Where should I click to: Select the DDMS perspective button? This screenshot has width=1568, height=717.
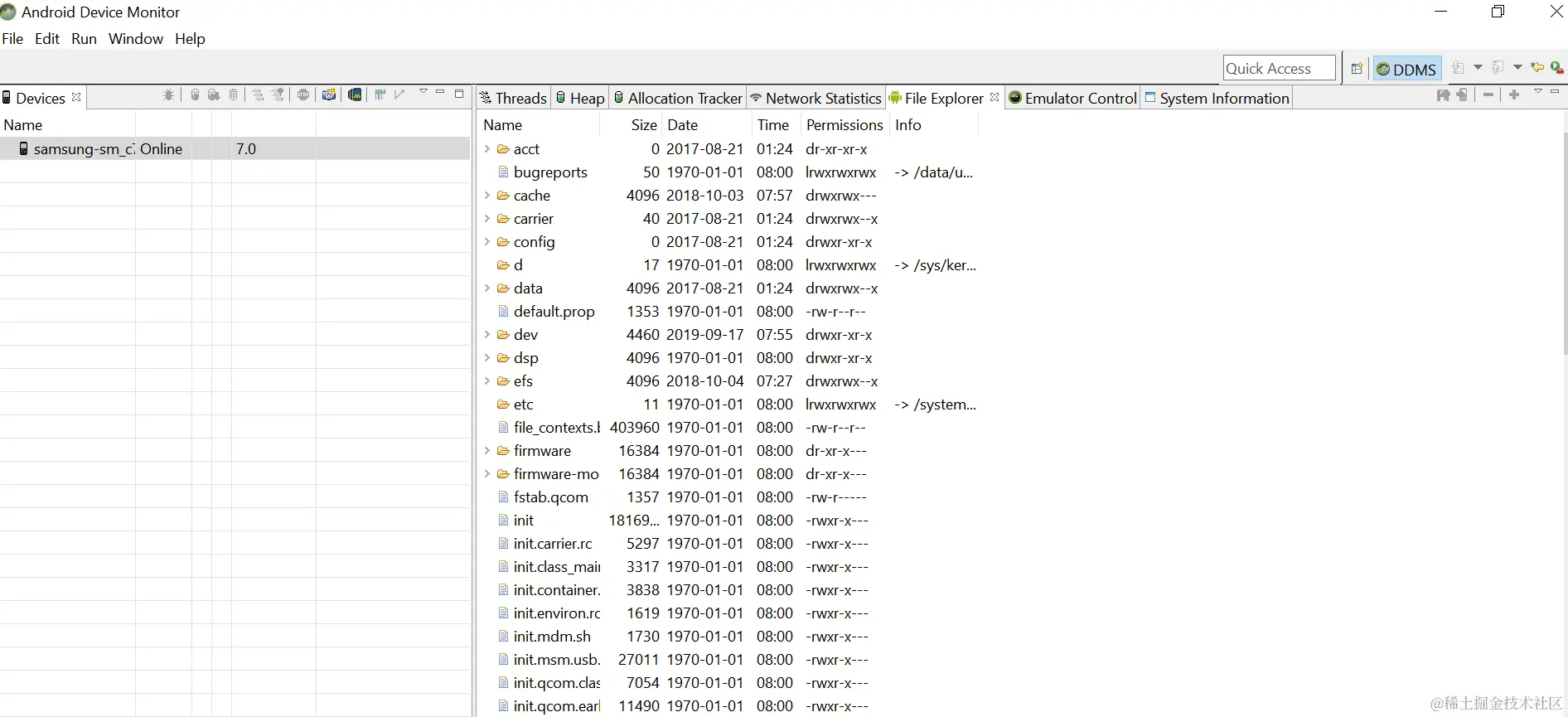(x=1406, y=69)
